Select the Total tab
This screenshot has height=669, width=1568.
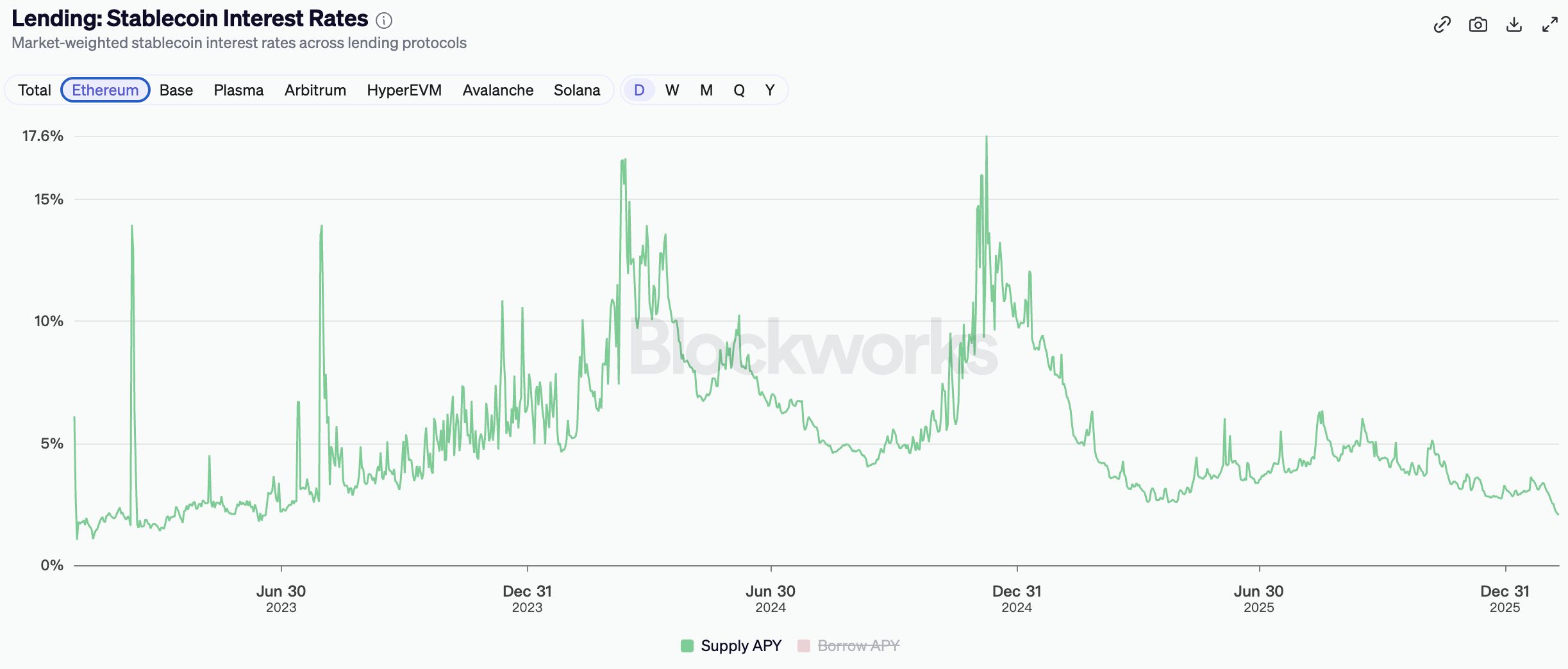pyautogui.click(x=35, y=90)
